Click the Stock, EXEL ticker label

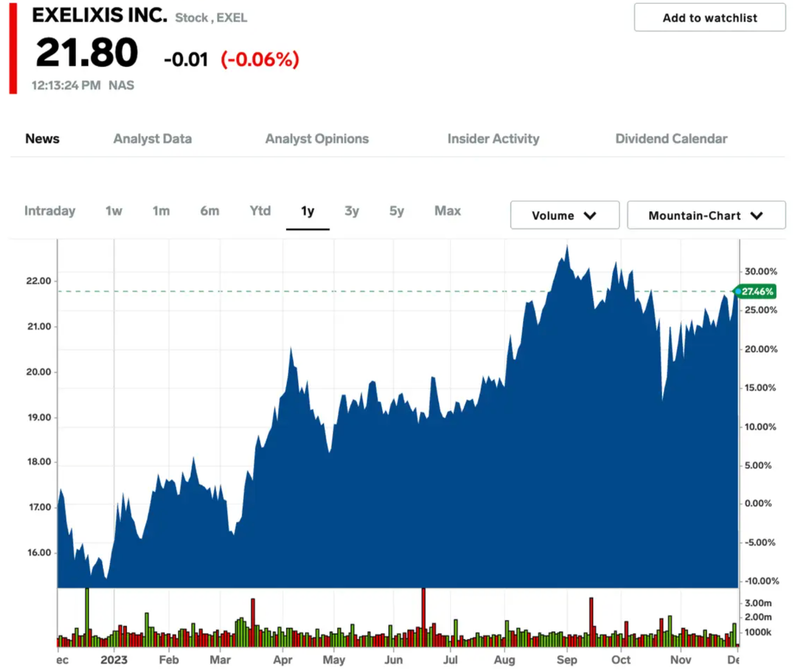(x=211, y=18)
